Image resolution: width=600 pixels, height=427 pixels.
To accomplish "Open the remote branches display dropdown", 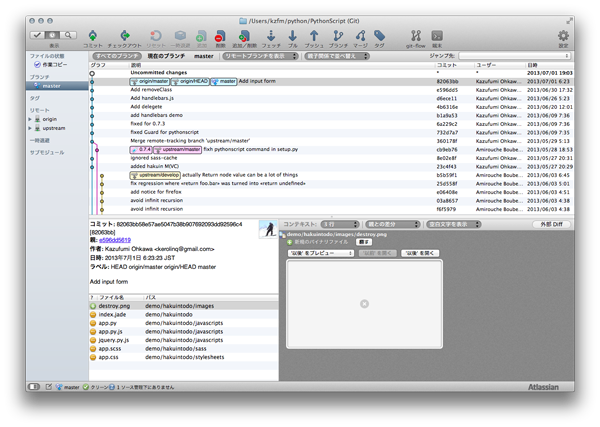I will tap(260, 56).
